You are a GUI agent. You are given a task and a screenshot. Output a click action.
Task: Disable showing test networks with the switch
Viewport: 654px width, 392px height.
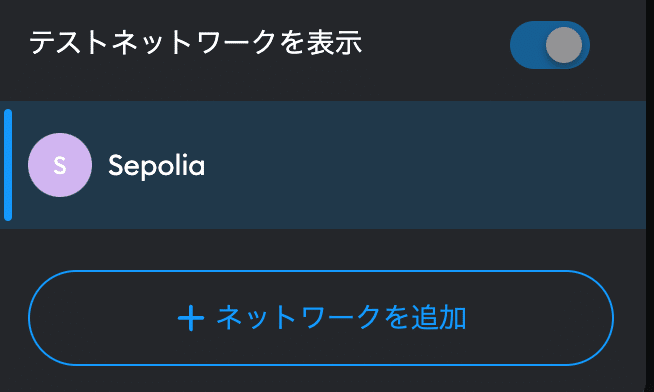click(550, 45)
